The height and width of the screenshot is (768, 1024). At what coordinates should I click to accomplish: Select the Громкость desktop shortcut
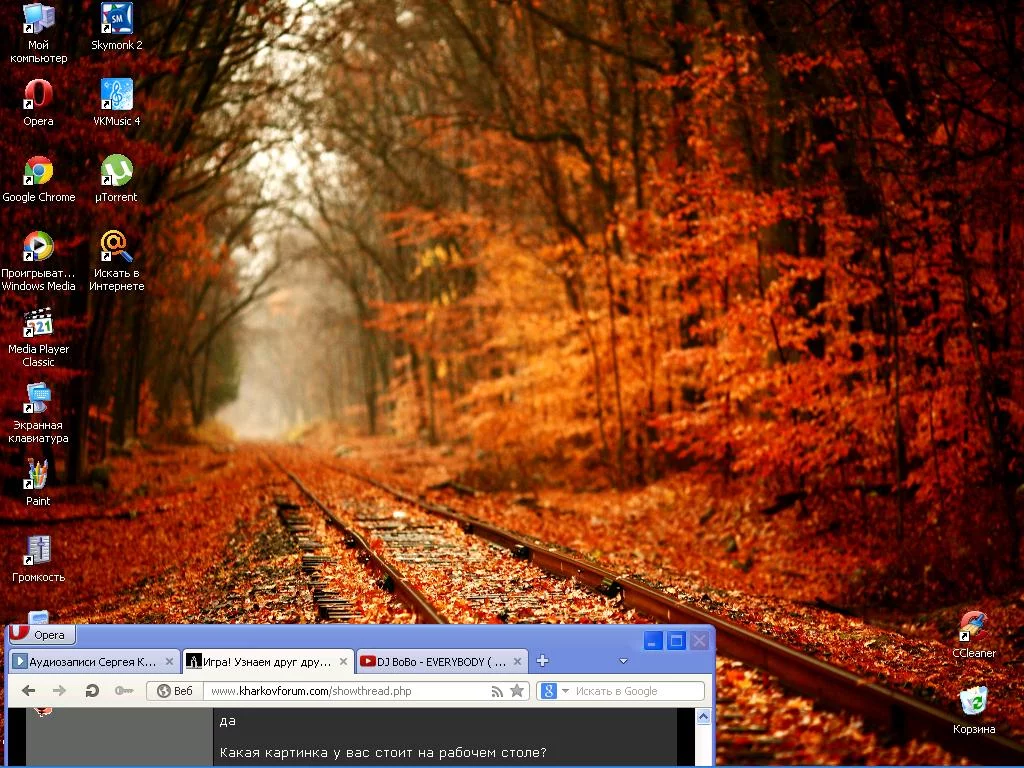[39, 560]
